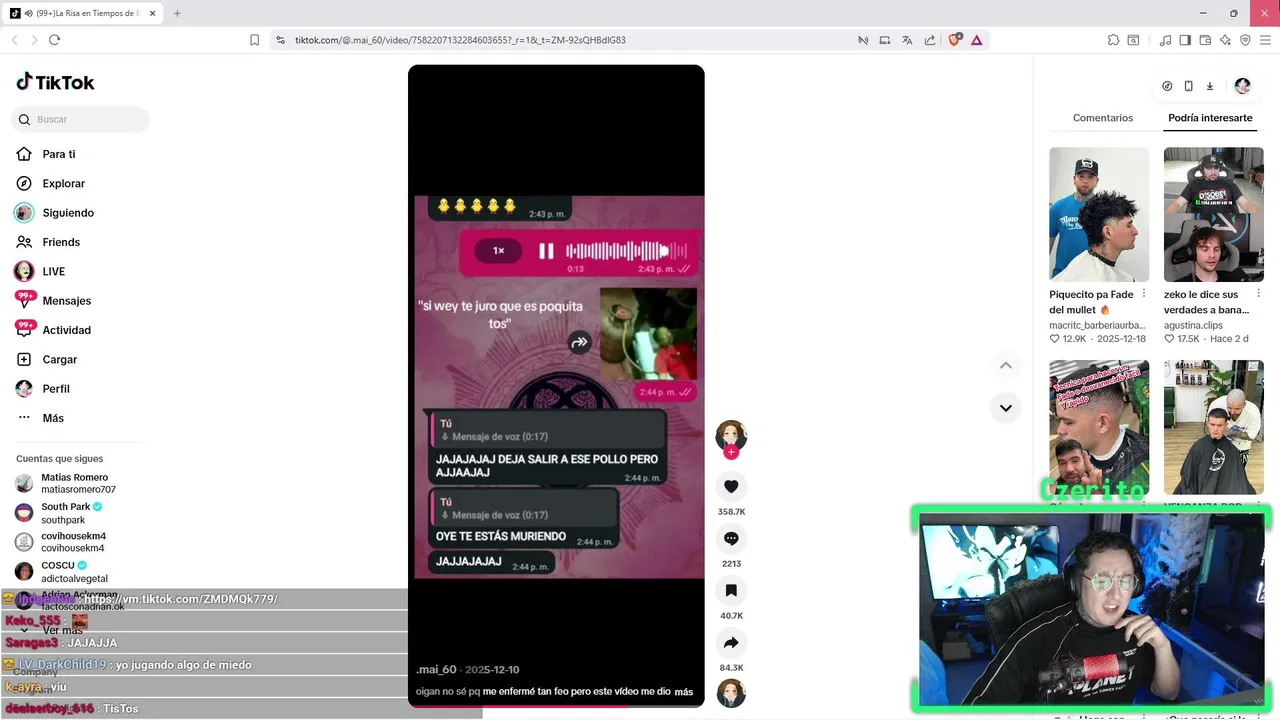Open Mensajes inbox

pos(53,301)
